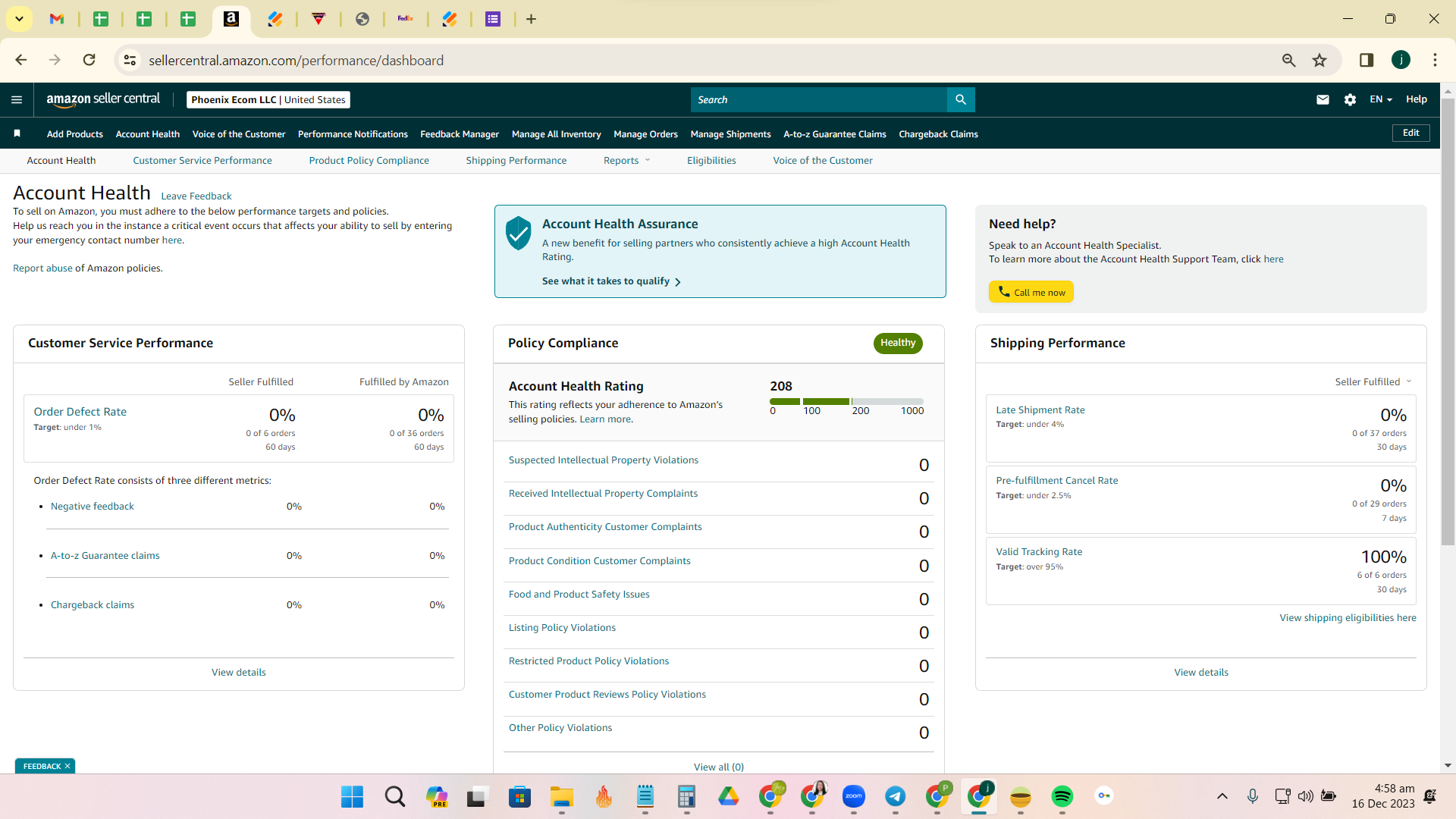Open the settings gear icon
Viewport: 1456px width, 819px height.
point(1350,99)
